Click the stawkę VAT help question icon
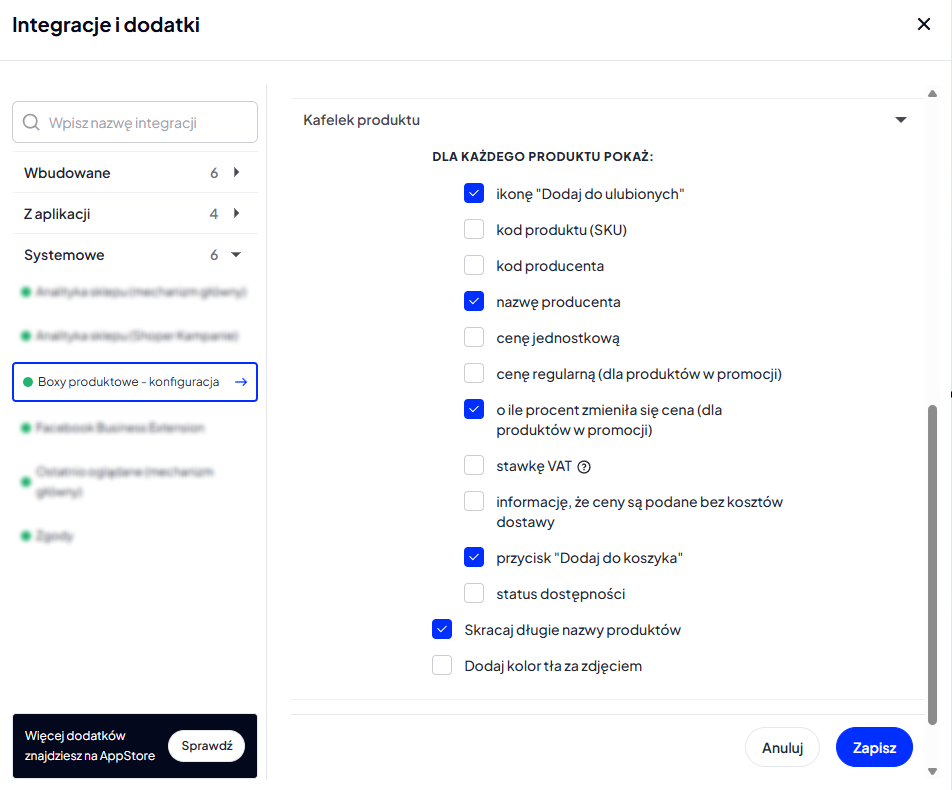Viewport: 952px width, 790px height. tap(584, 467)
